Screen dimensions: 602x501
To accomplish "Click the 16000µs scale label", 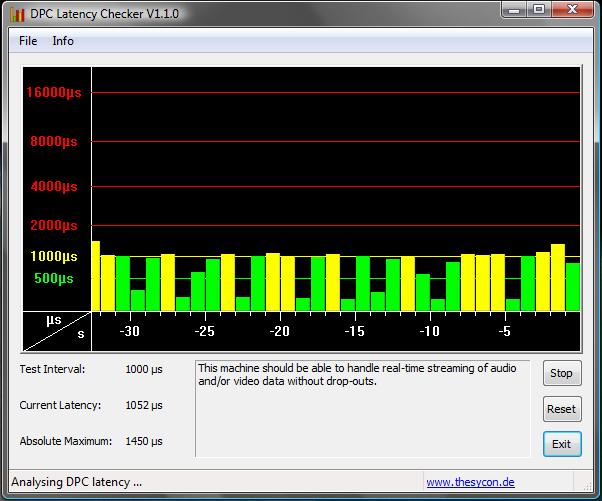I will (54, 92).
